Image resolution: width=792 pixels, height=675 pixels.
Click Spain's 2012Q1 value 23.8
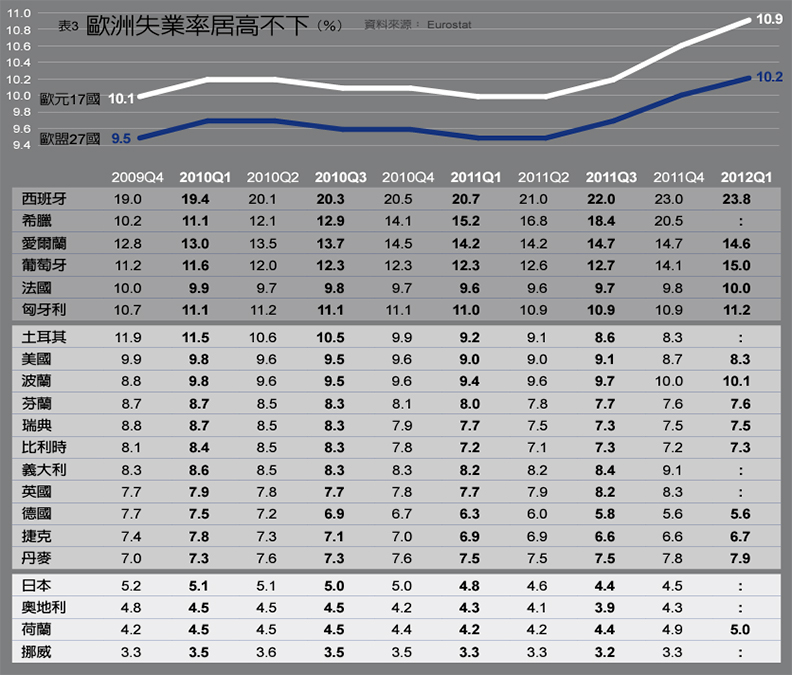pos(746,199)
